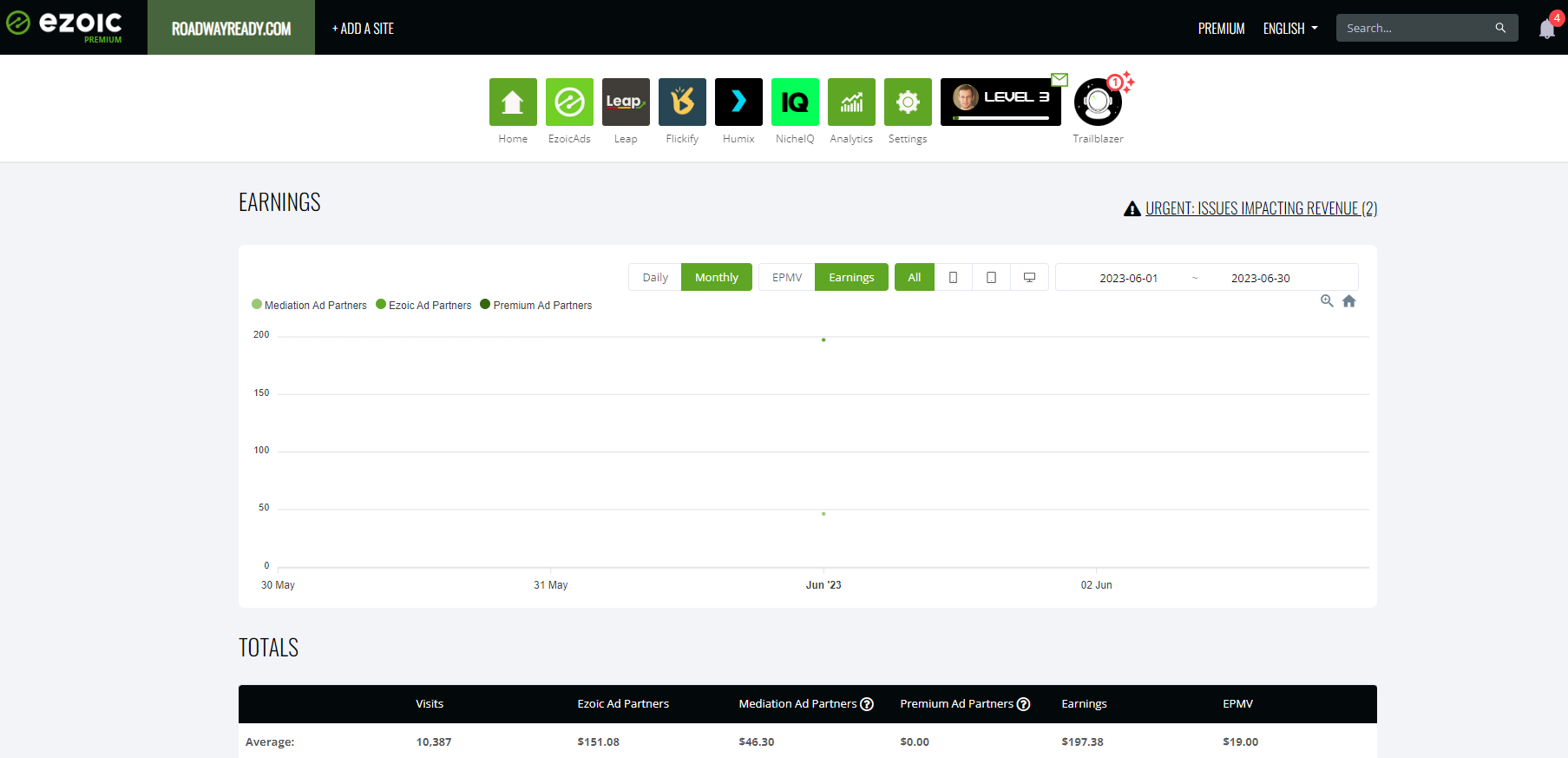Select the ROADWAYREADY.COM site tab

[x=231, y=28]
